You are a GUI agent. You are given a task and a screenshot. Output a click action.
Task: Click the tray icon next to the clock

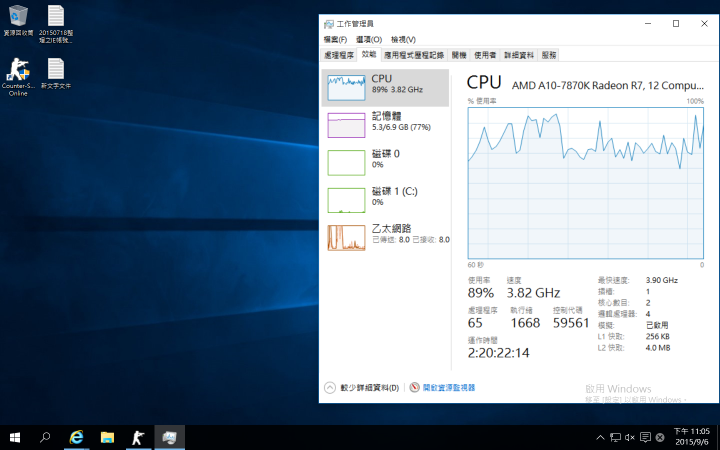(660, 437)
